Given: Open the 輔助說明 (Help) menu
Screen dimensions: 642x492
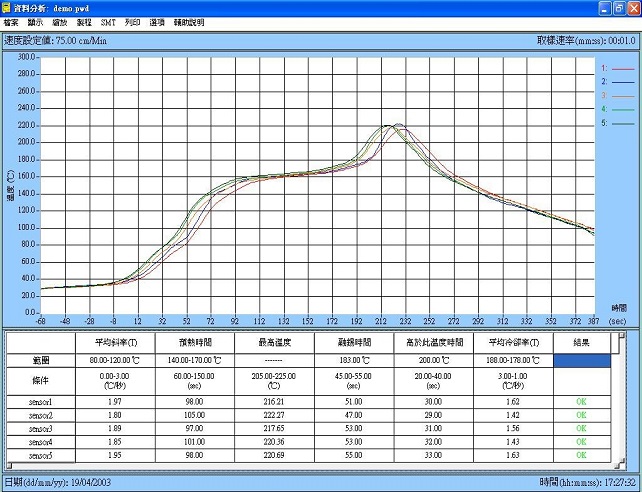Looking at the screenshot, I should pyautogui.click(x=189, y=23).
